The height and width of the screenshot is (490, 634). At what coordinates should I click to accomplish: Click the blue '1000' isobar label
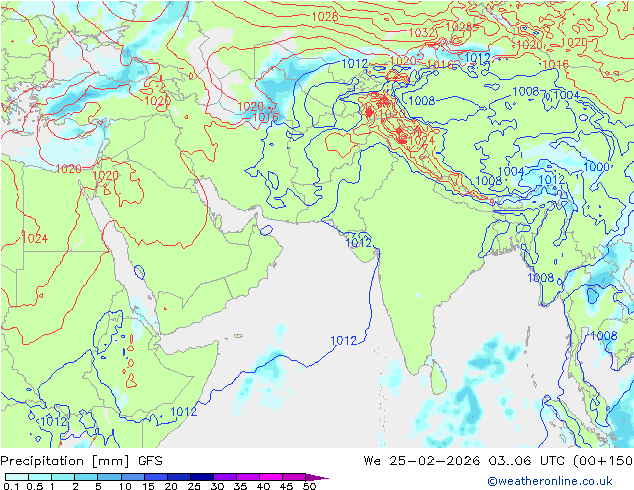[596, 167]
